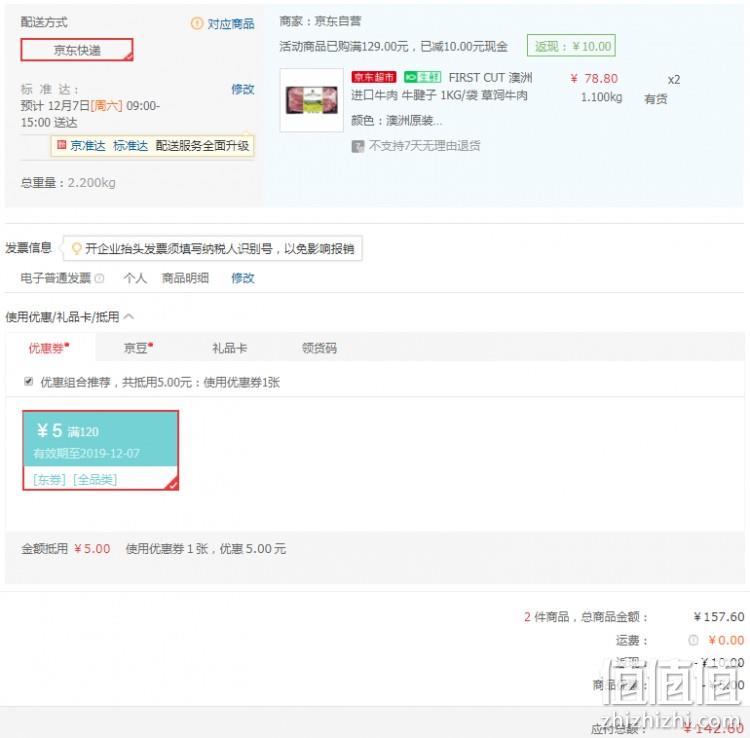Open the 对应商品 link
This screenshot has height=738, width=750.
tap(231, 23)
